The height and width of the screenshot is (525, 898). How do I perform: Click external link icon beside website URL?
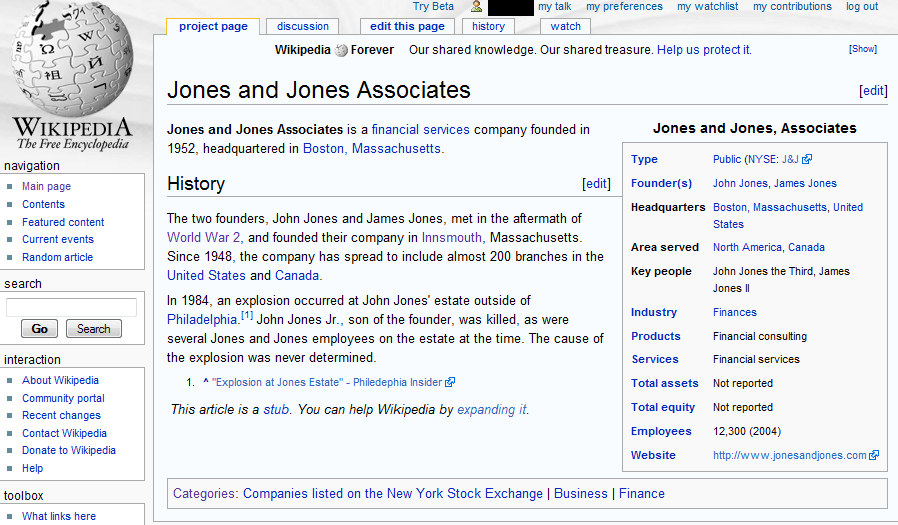pos(875,456)
